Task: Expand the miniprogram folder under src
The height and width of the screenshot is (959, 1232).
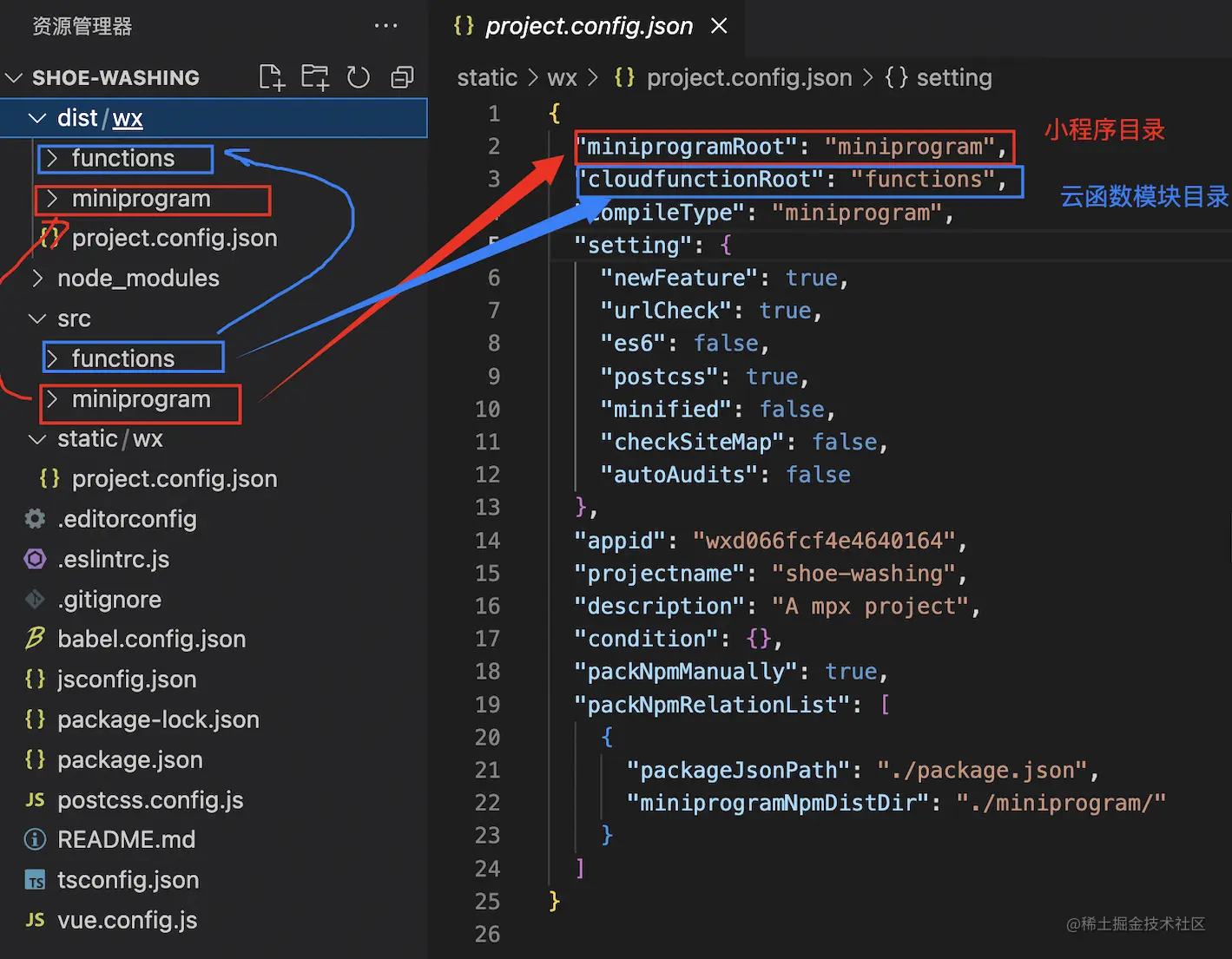Action: [x=53, y=398]
